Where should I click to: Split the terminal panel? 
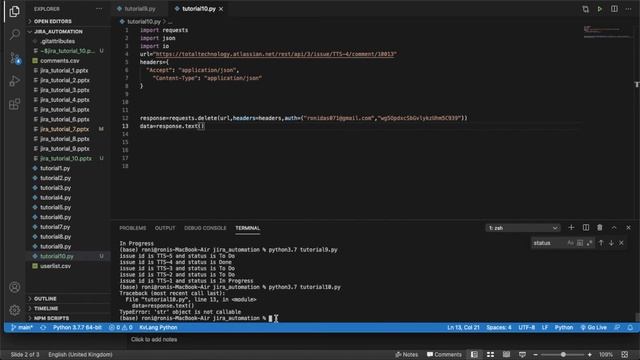[x=586, y=227]
